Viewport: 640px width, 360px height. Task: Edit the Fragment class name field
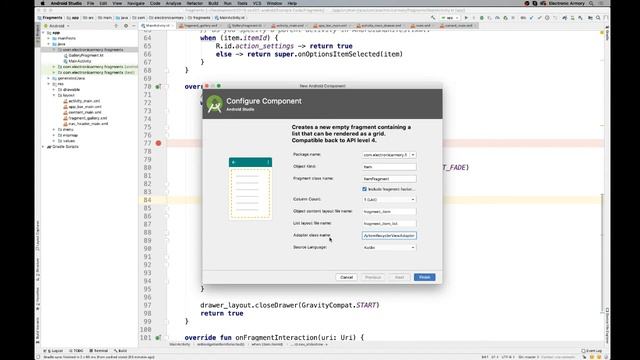389,179
